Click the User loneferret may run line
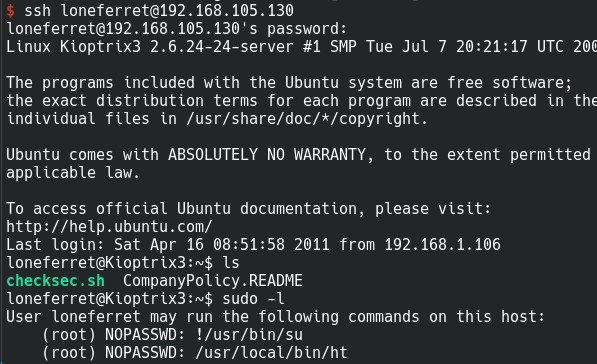597x364 pixels. pyautogui.click(x=276, y=317)
